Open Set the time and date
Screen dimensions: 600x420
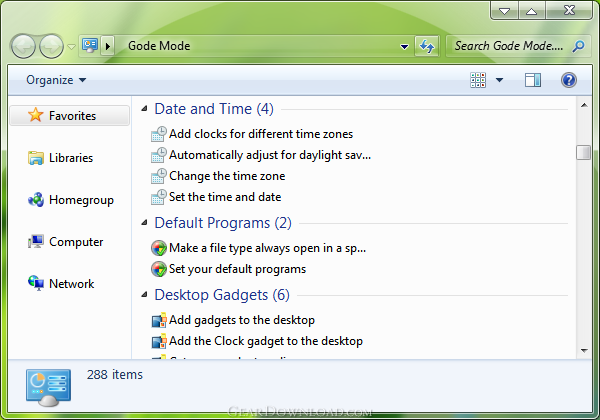click(225, 197)
